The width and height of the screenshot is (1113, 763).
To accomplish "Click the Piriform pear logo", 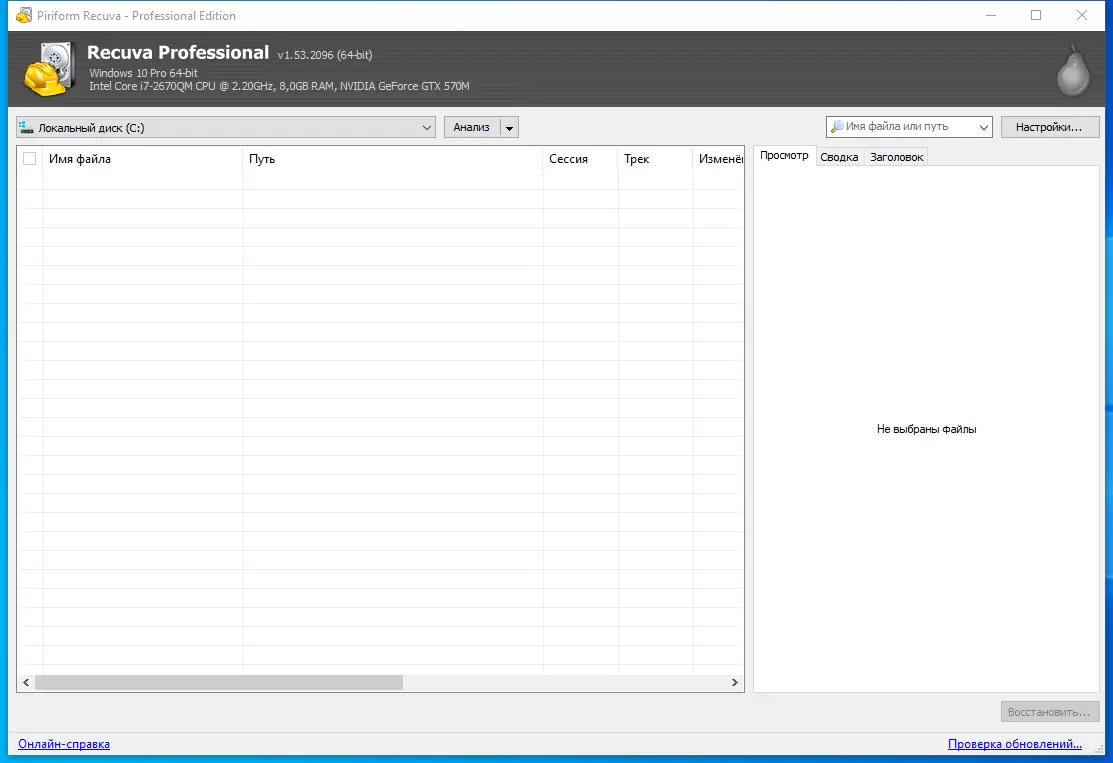I will [x=1073, y=70].
